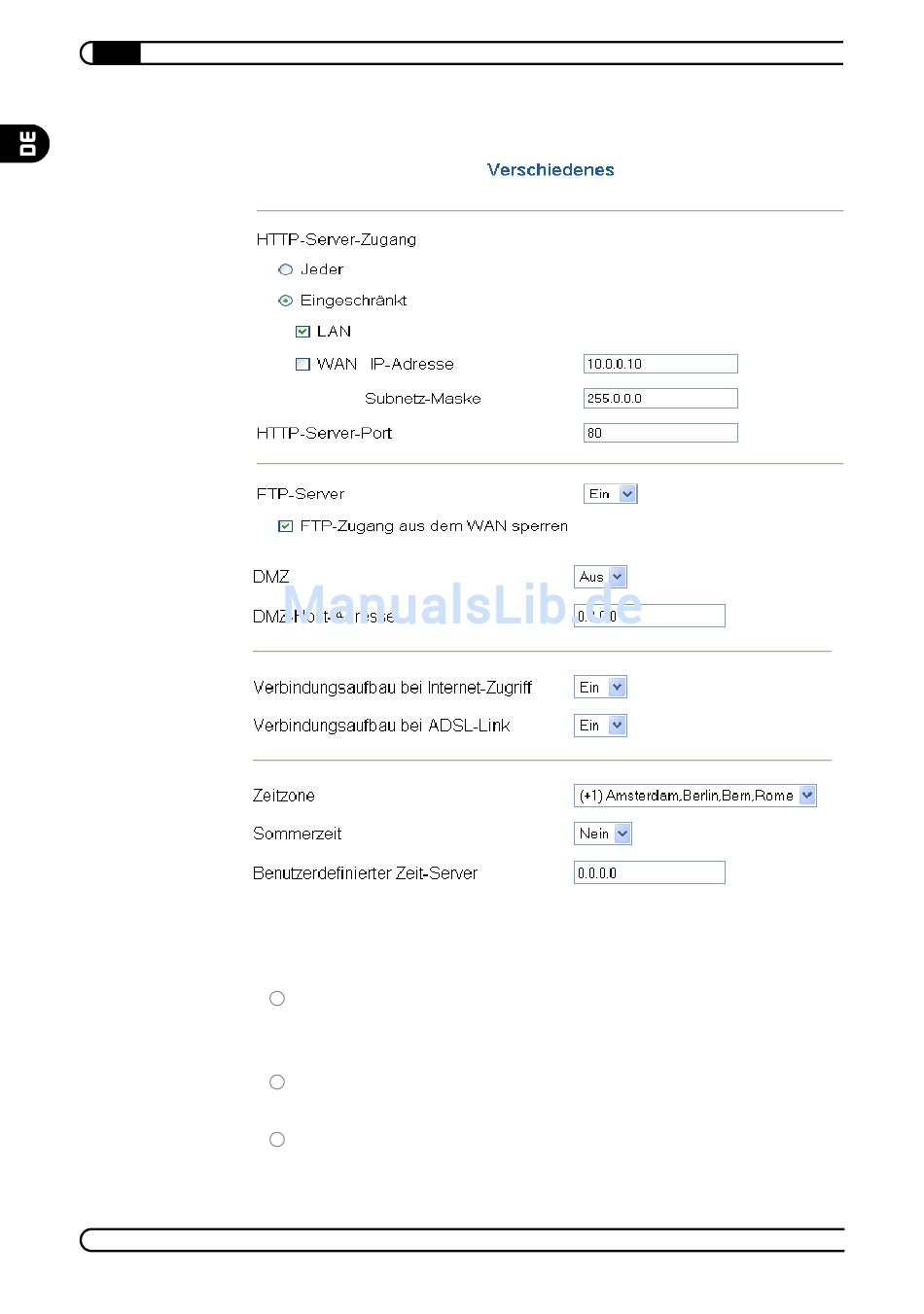Image resolution: width=924 pixels, height=1314 pixels.
Task: Click the DE language tab marker
Action: (x=27, y=144)
